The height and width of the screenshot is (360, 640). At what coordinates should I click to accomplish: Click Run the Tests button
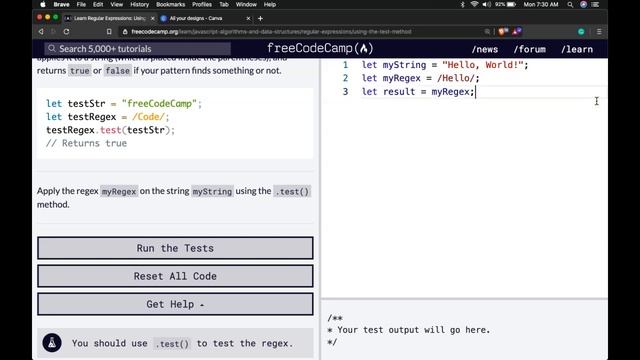click(175, 248)
